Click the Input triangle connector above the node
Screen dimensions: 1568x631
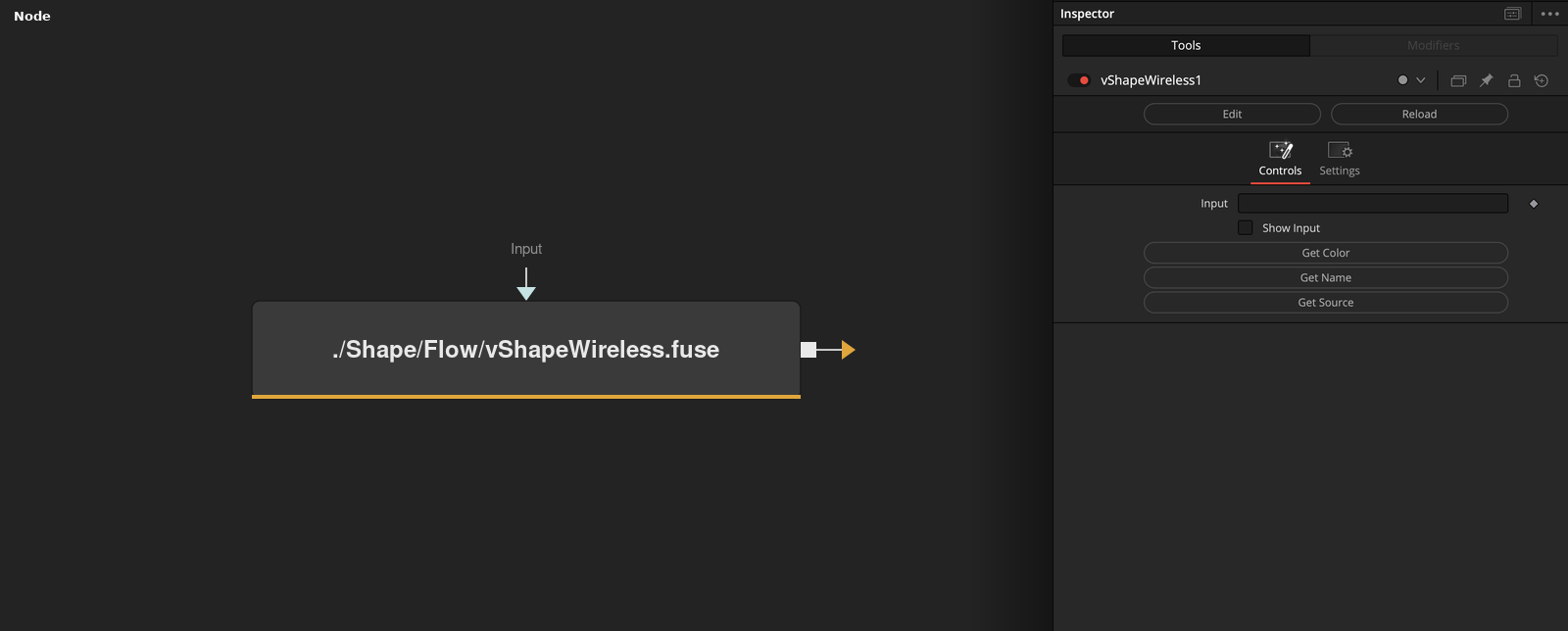click(x=526, y=293)
